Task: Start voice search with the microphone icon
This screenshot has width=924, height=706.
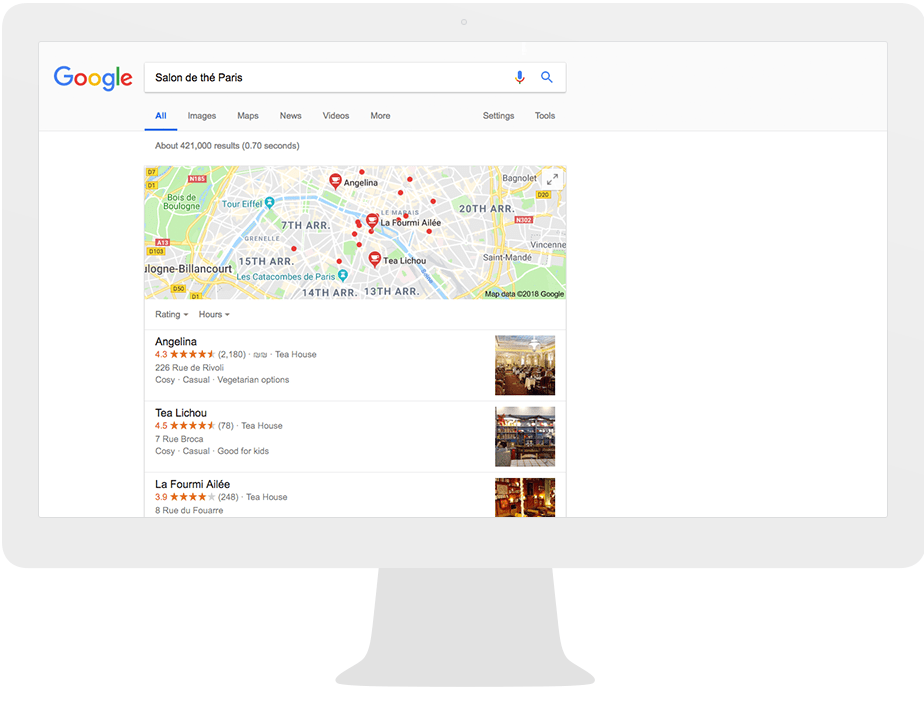Action: click(519, 77)
